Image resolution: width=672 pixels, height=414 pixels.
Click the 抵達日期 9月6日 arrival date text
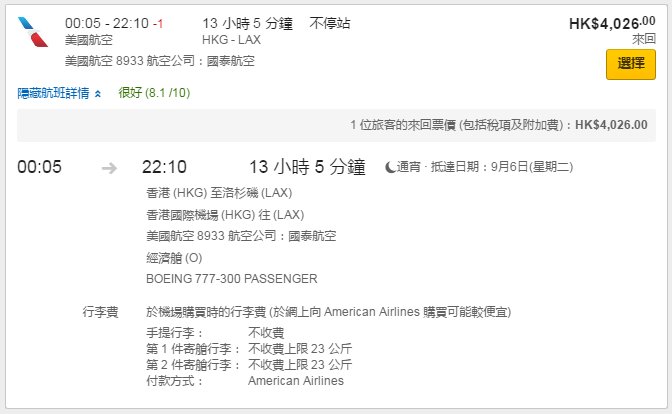[502, 167]
